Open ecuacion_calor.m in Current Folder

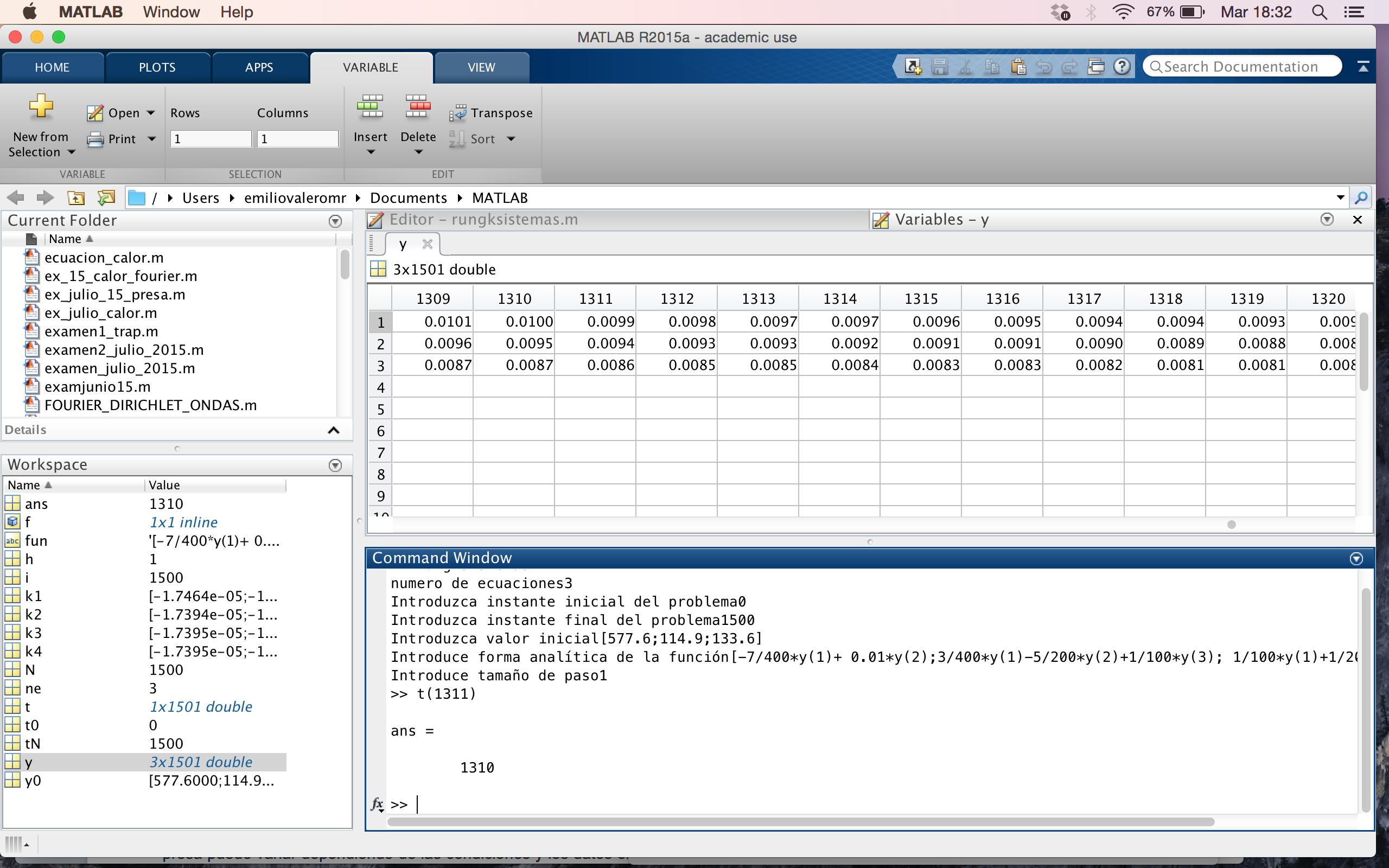[x=103, y=258]
